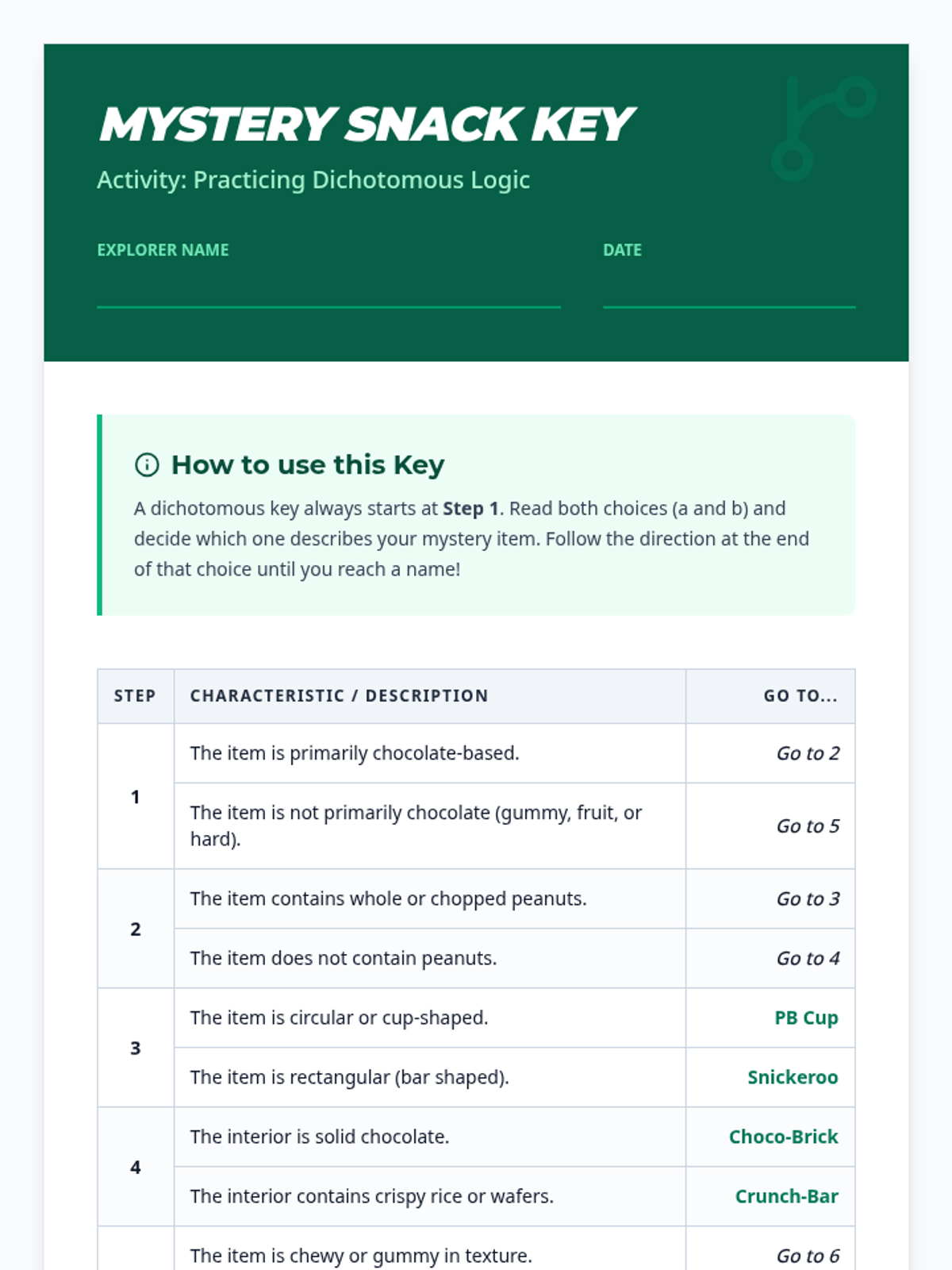
Task: Click the Go to 3 direction
Action: (x=808, y=899)
